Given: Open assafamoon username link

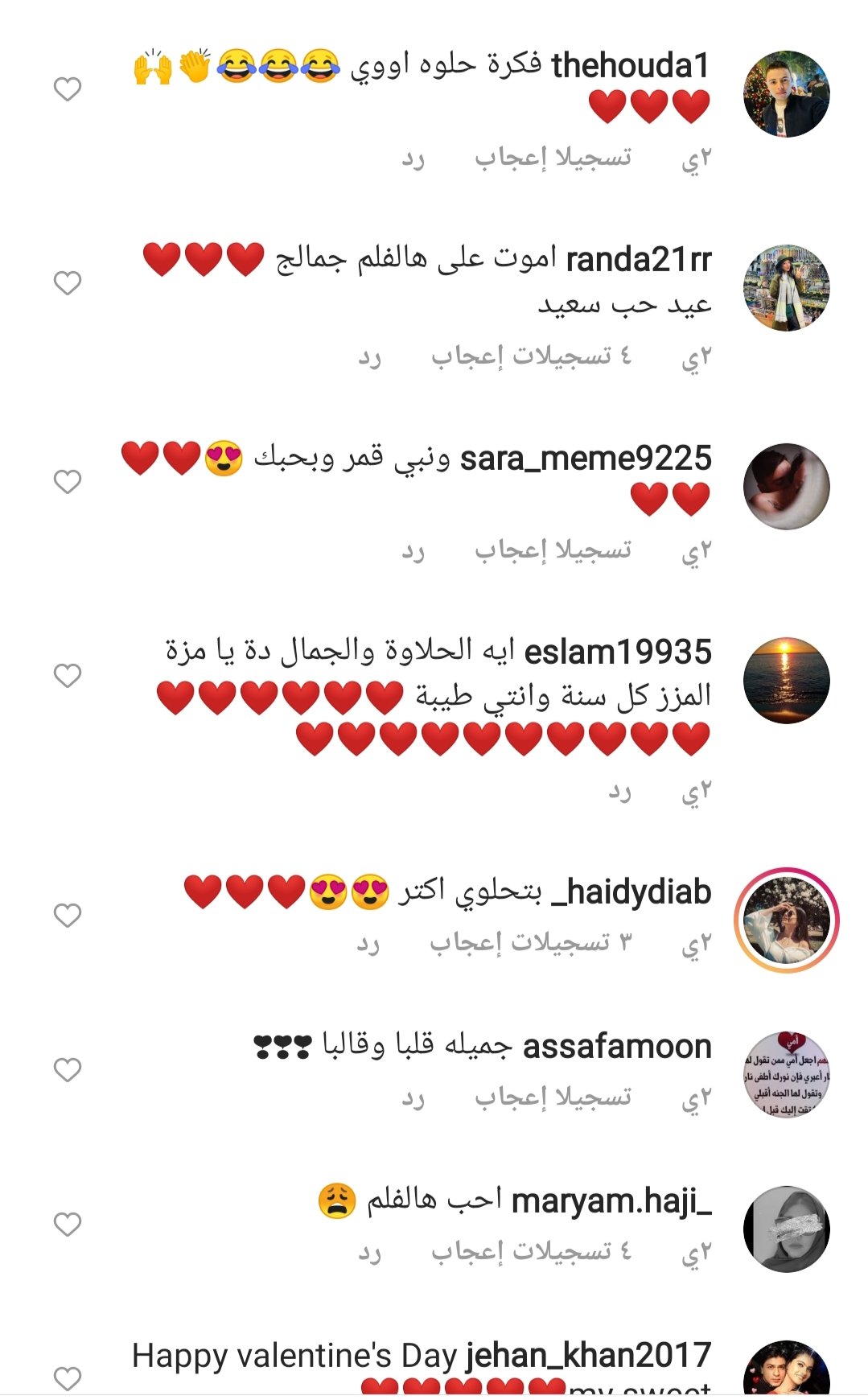Looking at the screenshot, I should [617, 1047].
